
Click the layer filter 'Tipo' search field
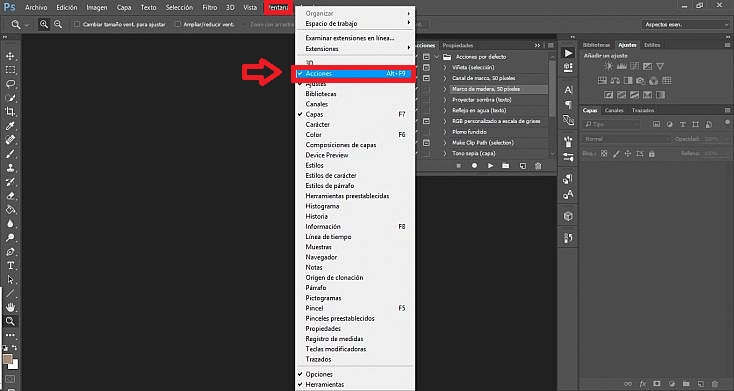point(611,125)
